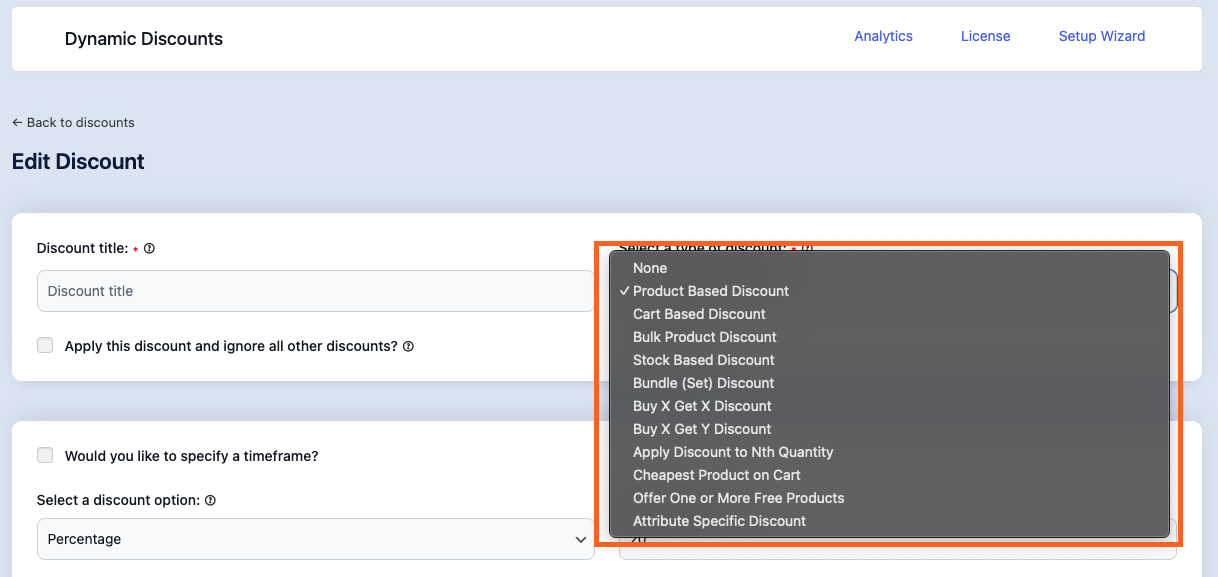The width and height of the screenshot is (1218, 577).
Task: Open the Percentage discount option dropdown
Action: coord(315,539)
